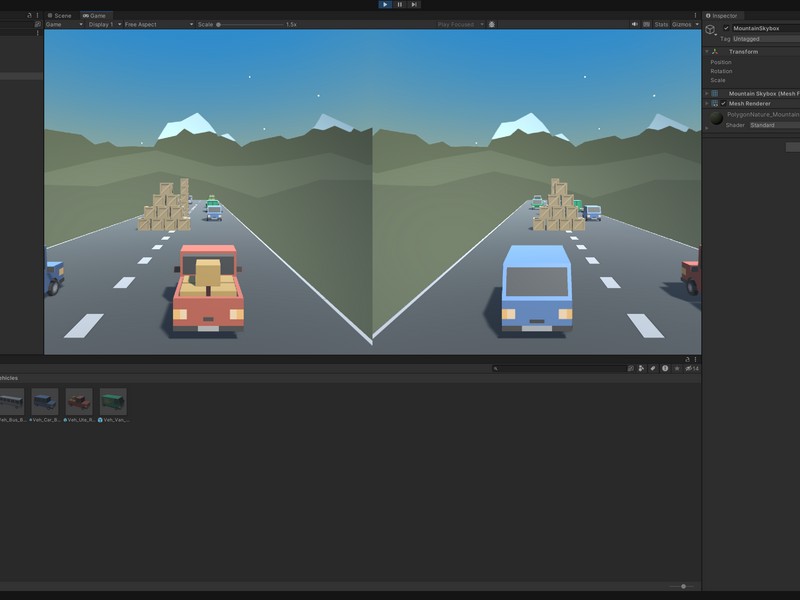Toggle the MountainSkybox active checkbox
Viewport: 800px width, 600px height.
pos(726,28)
